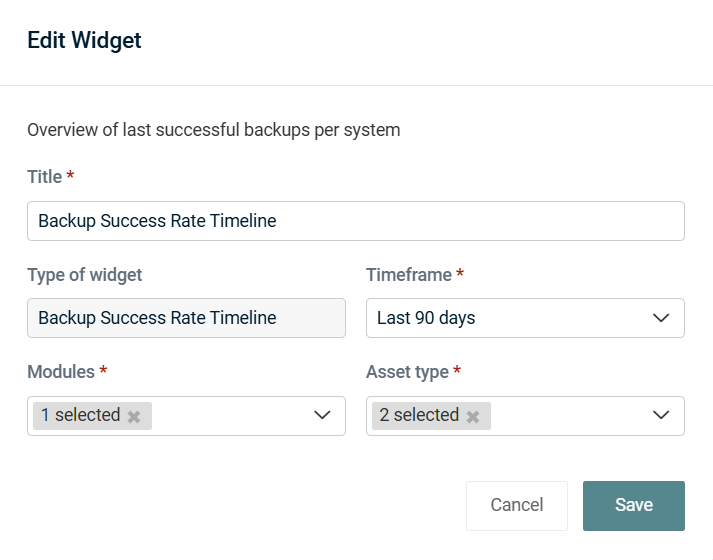This screenshot has width=713, height=560.
Task: Click the '2 selected' Asset type tag text
Action: click(x=419, y=415)
